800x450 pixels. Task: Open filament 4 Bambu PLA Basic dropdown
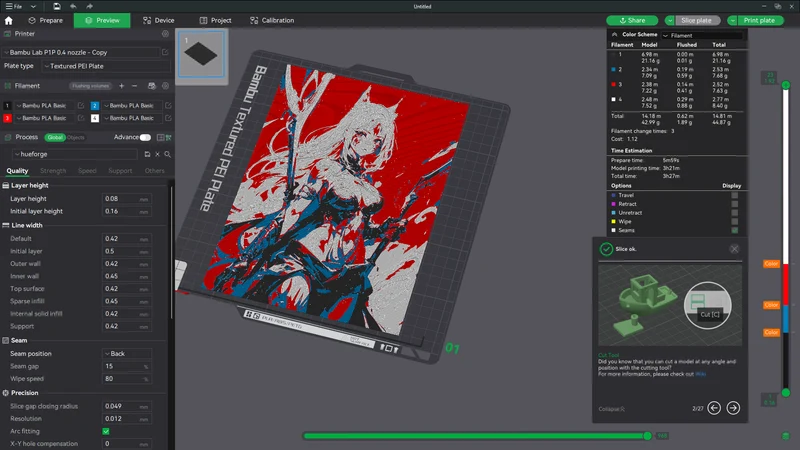[x=132, y=118]
